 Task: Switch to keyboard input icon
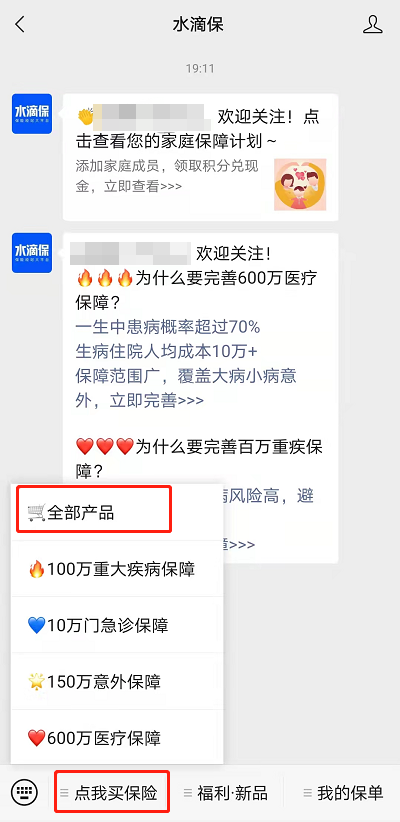24,792
